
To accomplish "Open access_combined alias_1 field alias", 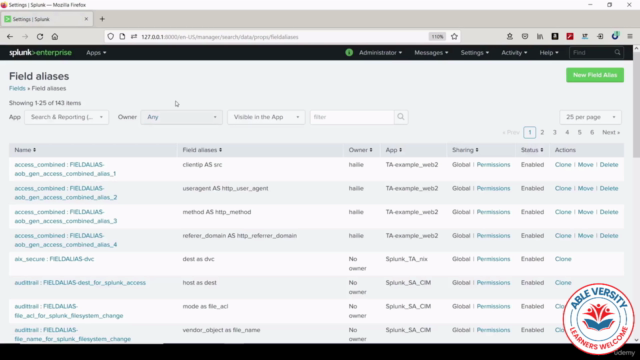I will click(x=65, y=169).
